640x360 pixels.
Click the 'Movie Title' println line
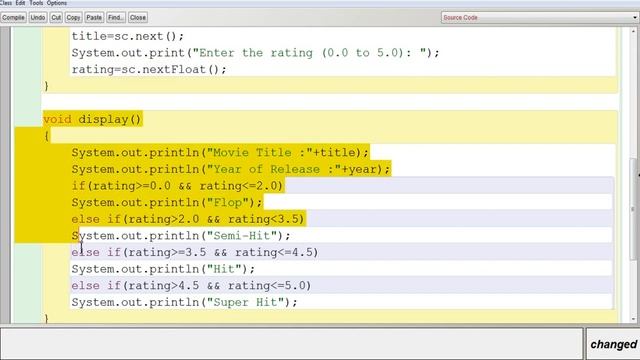tap(220, 153)
